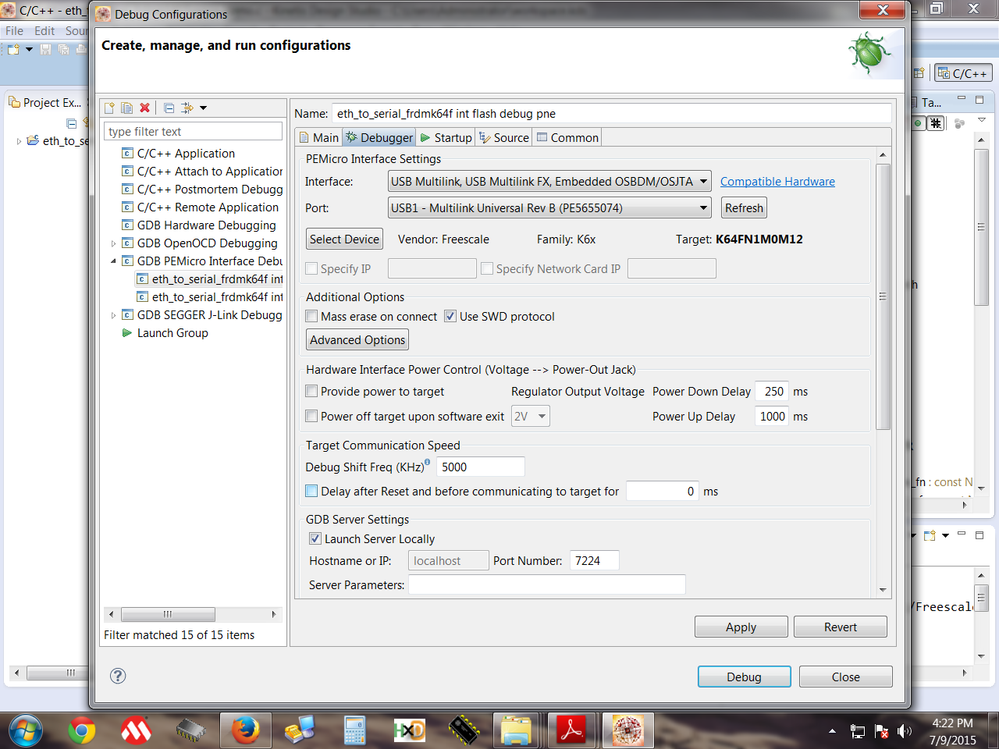Screen dimensions: 999x749
Task: Click the Launch Group green arrow icon
Action: coord(127,332)
